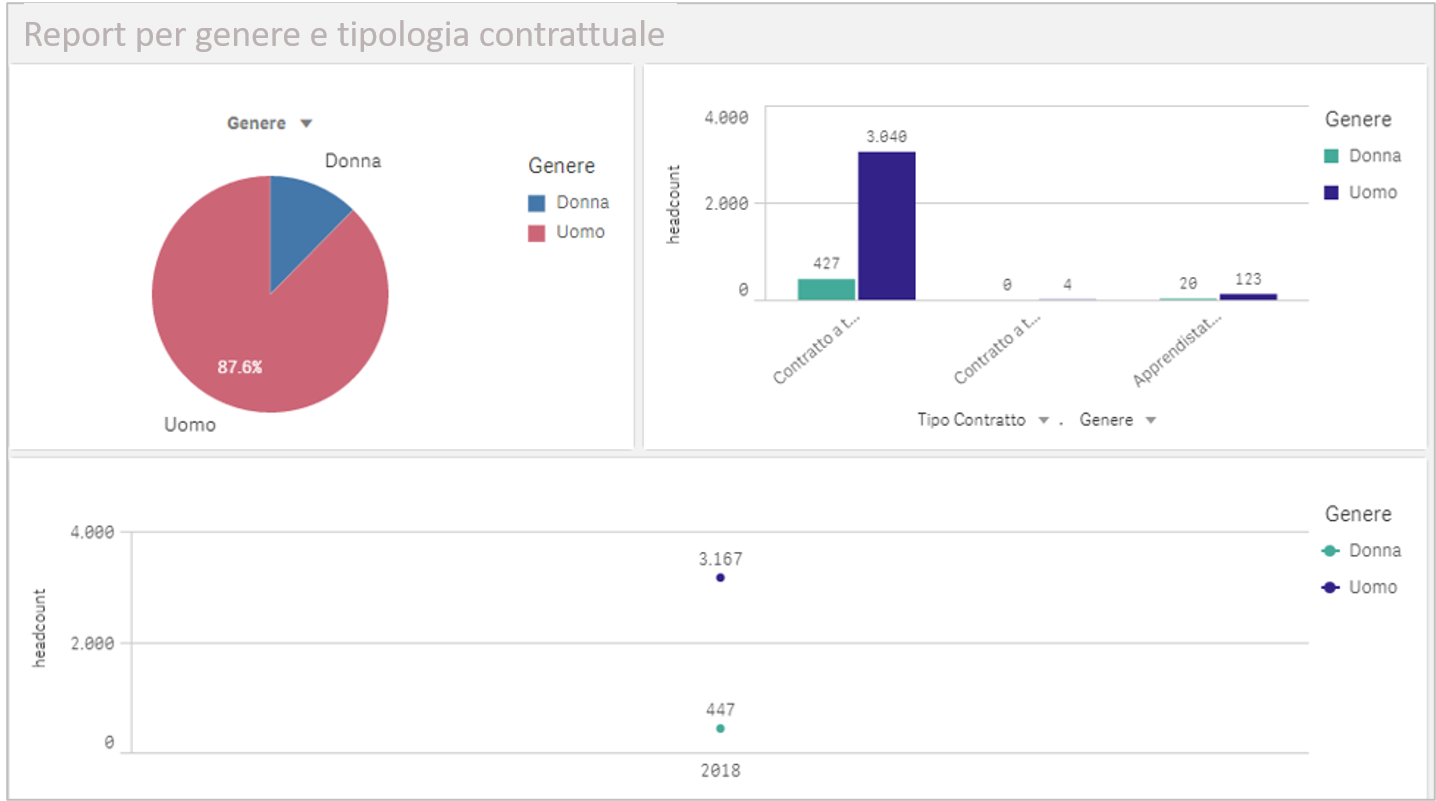
Task: Click the Report per genere e tipologia contrattuale title
Action: tap(344, 34)
